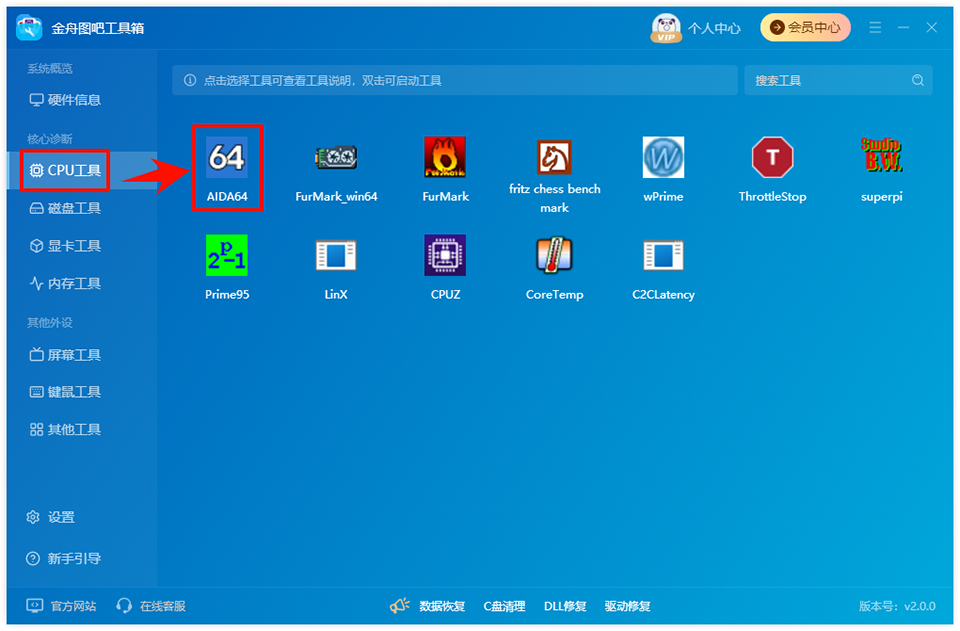This screenshot has width=960, height=631.
Task: Click the VIP panda avatar icon
Action: [x=666, y=28]
